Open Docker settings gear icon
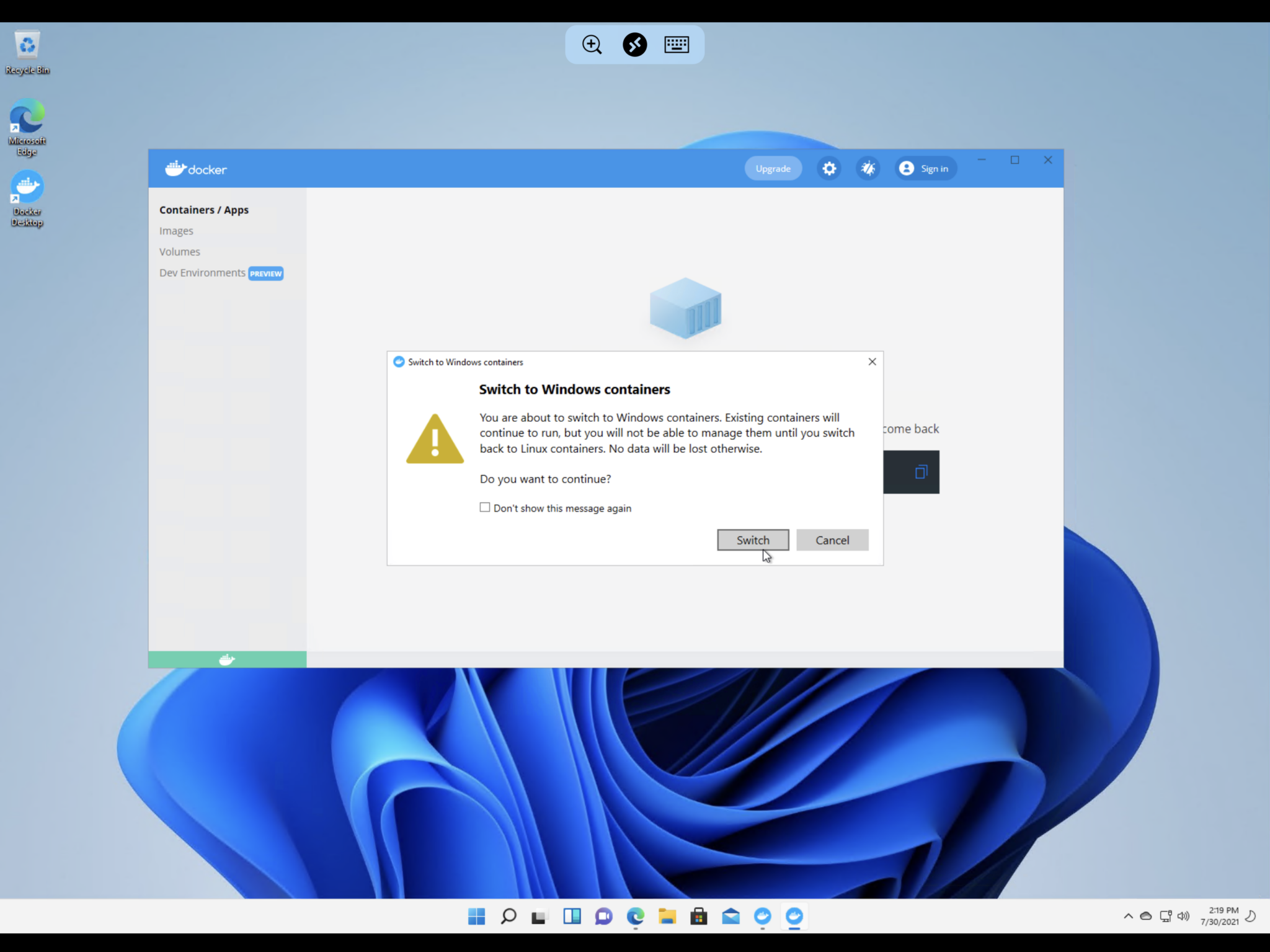This screenshot has width=1270, height=952. pos(829,168)
